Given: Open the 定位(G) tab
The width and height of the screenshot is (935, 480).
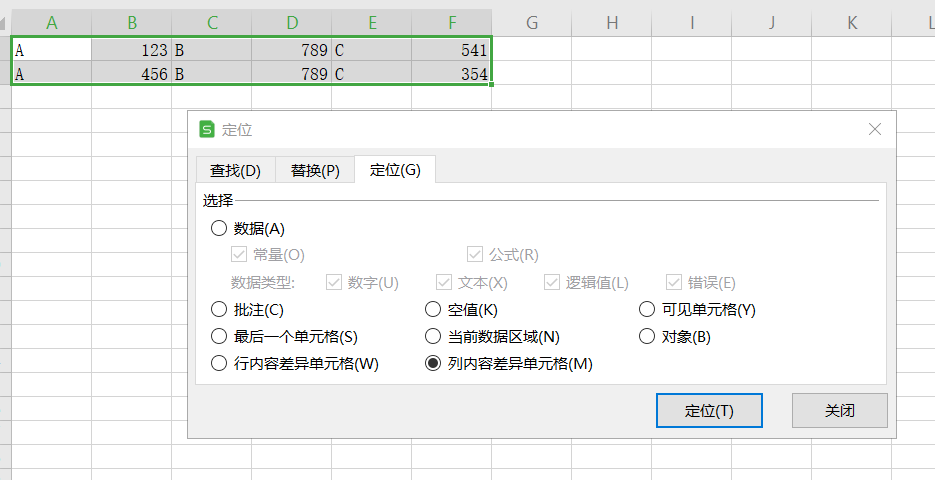Looking at the screenshot, I should point(395,169).
